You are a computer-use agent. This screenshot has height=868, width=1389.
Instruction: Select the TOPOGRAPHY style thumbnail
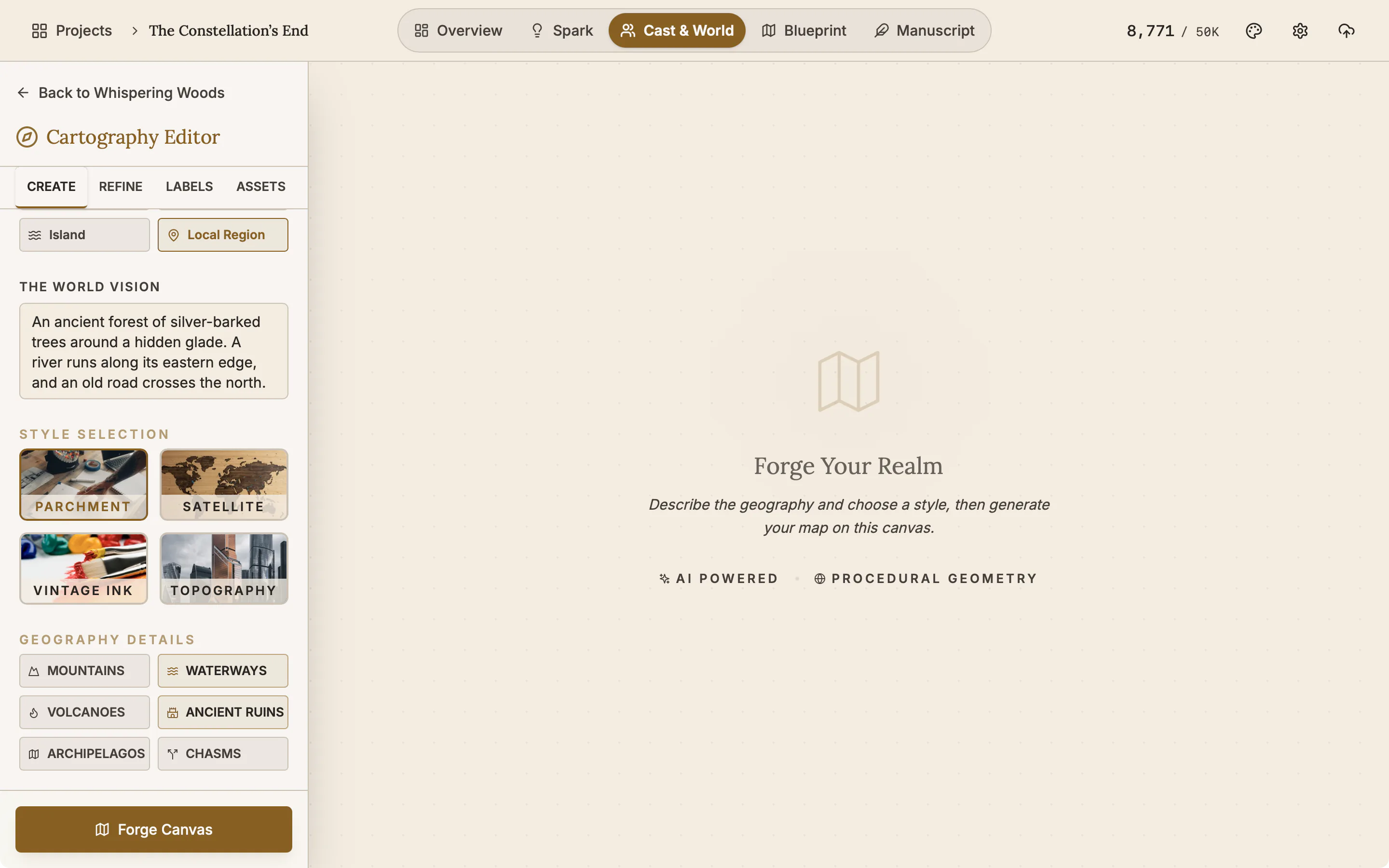(x=224, y=569)
